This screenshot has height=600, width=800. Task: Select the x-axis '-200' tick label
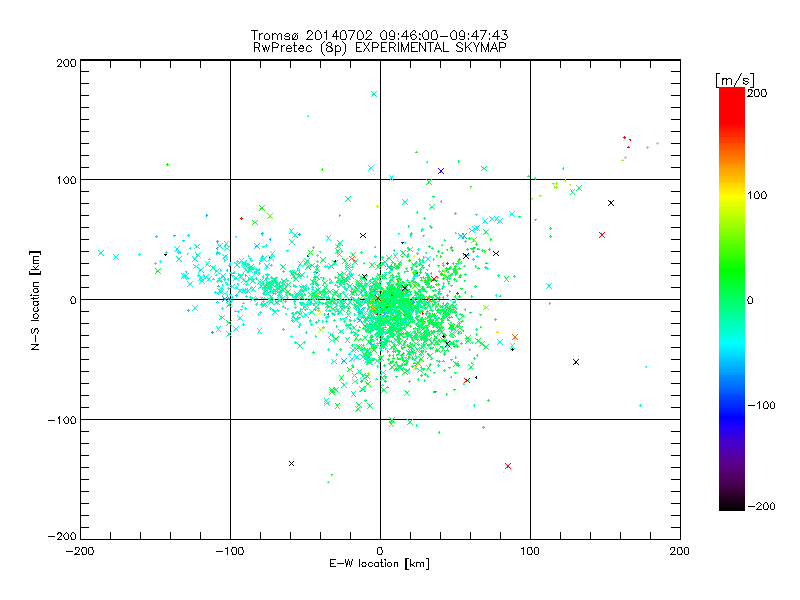(80, 552)
